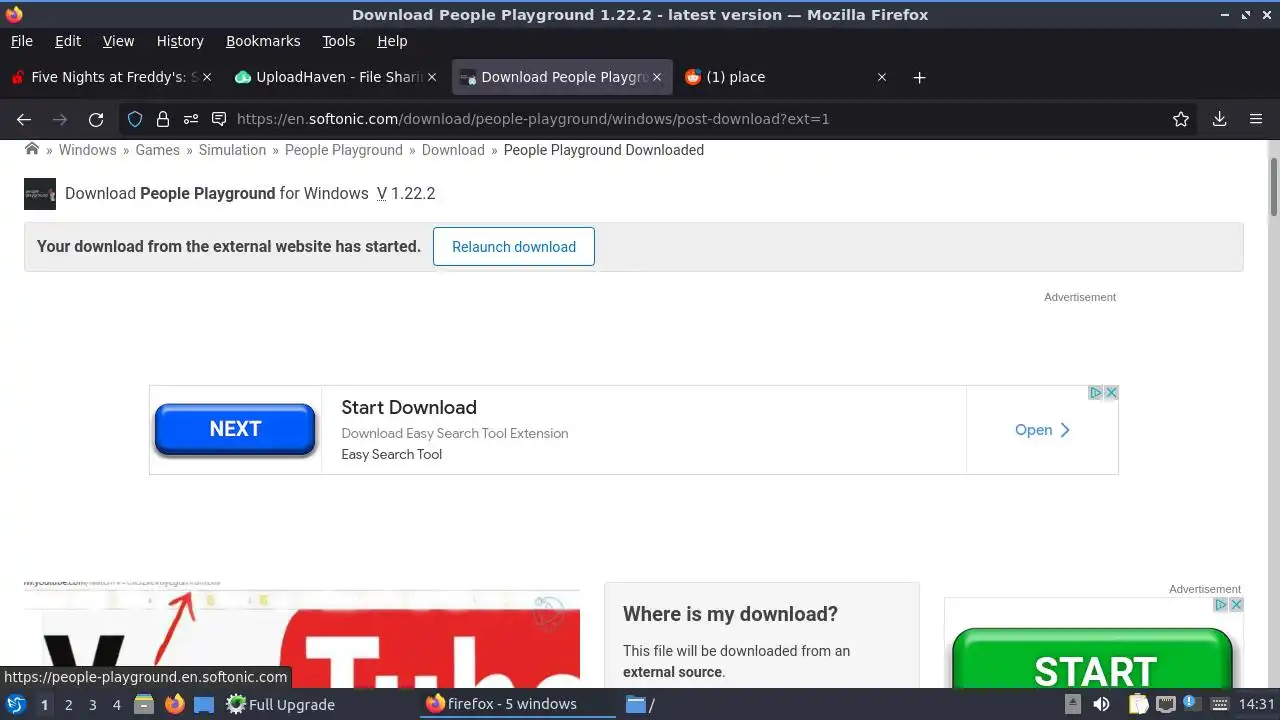This screenshot has width=1280, height=720.
Task: Open the permissions icon in the address bar
Action: point(190,119)
